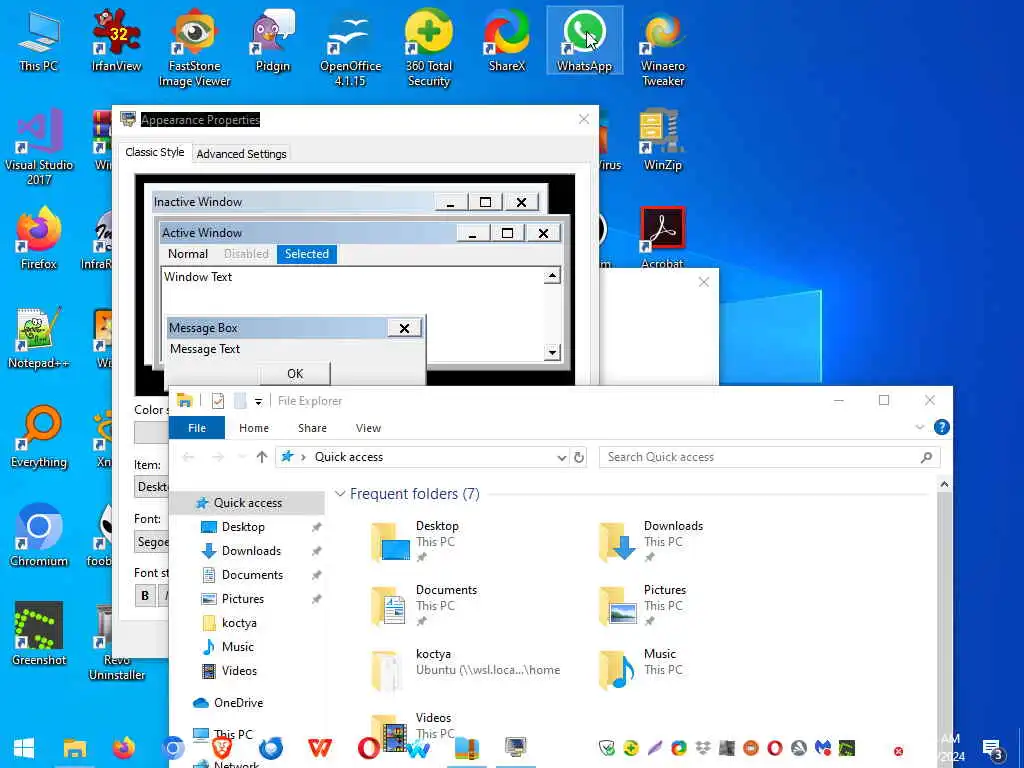This screenshot has width=1024, height=768.
Task: Go up one level in File Explorer
Action: [262, 457]
